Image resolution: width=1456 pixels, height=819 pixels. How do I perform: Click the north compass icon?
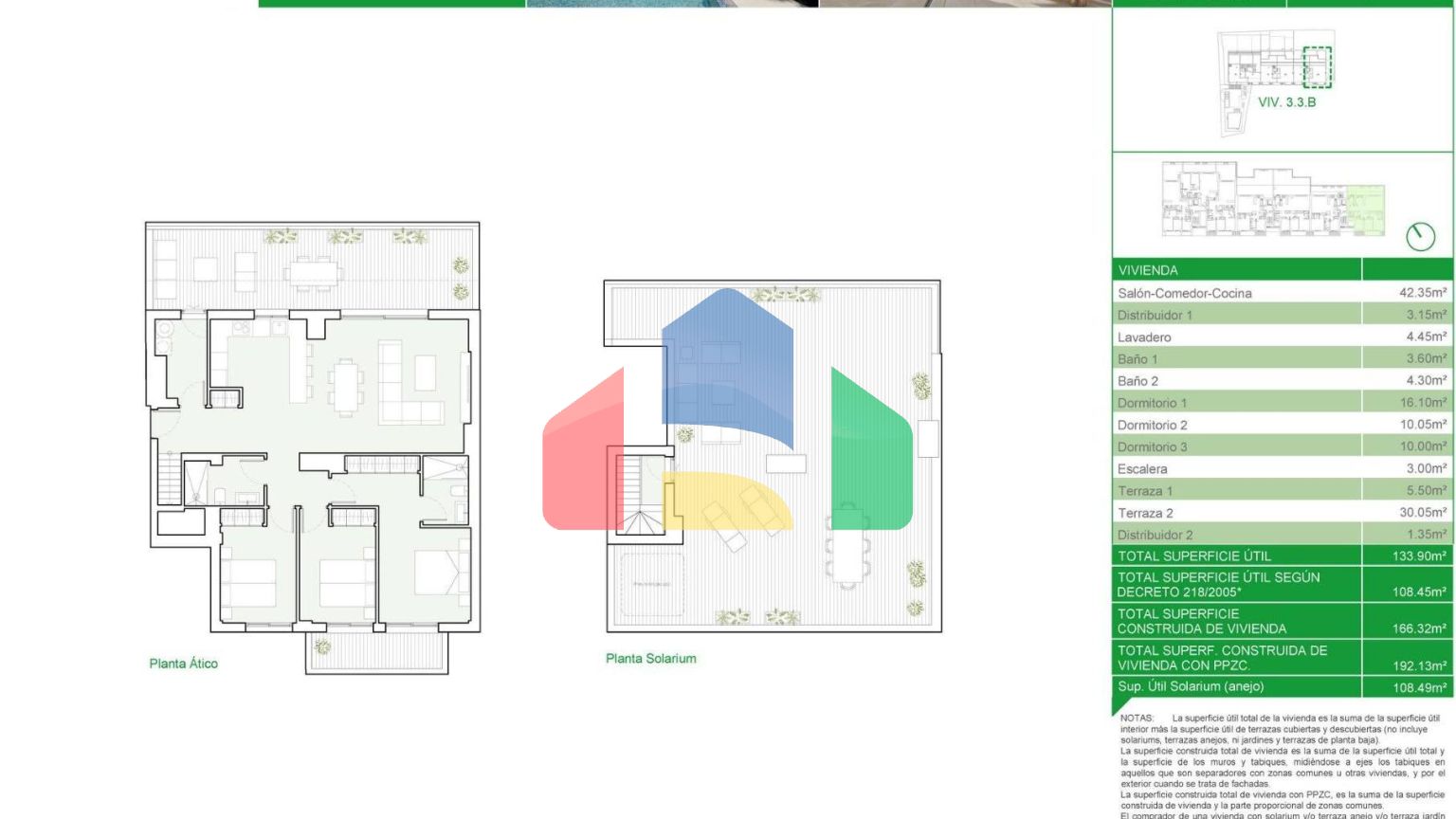1420,236
